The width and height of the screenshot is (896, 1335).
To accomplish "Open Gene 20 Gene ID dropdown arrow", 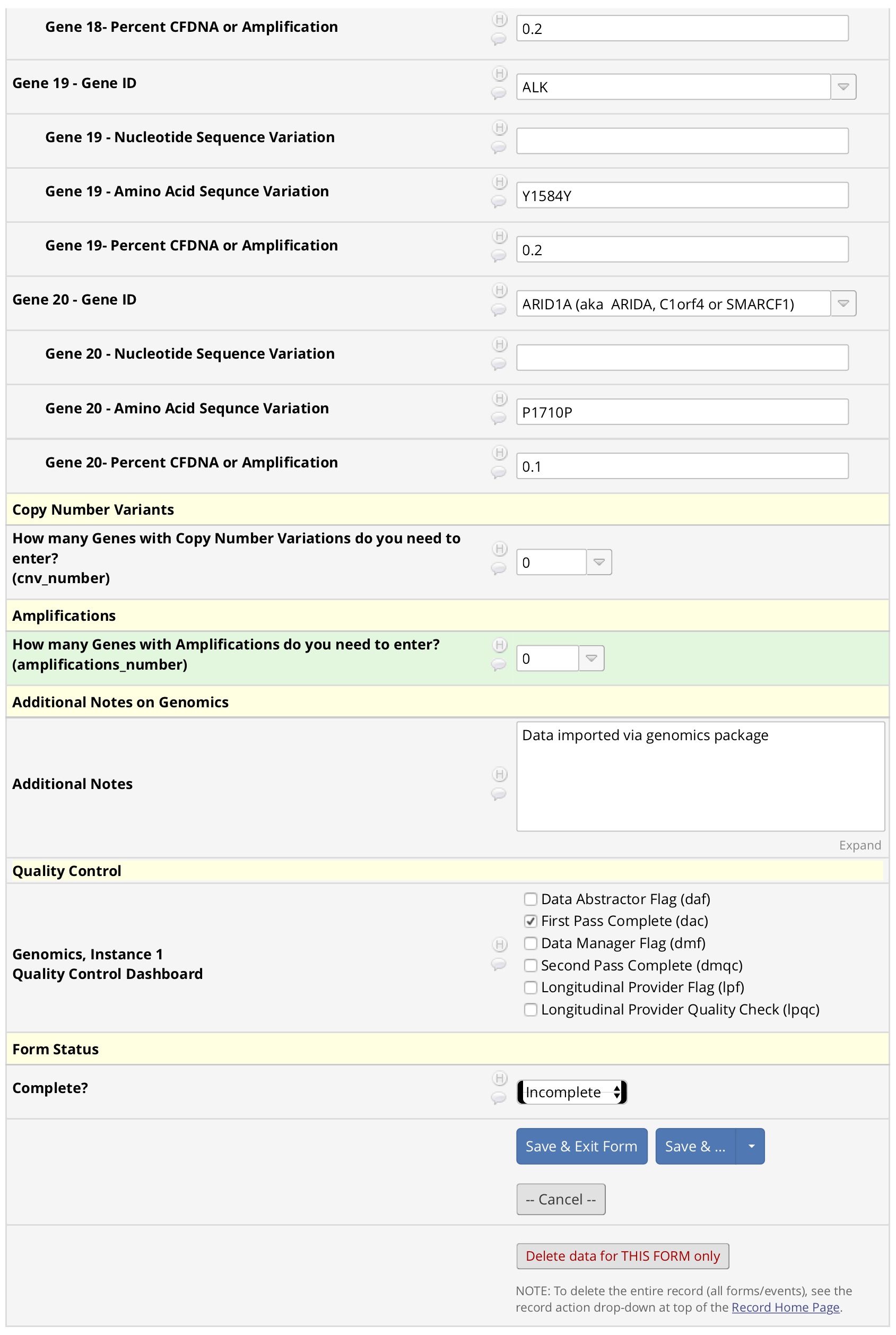I will [843, 304].
